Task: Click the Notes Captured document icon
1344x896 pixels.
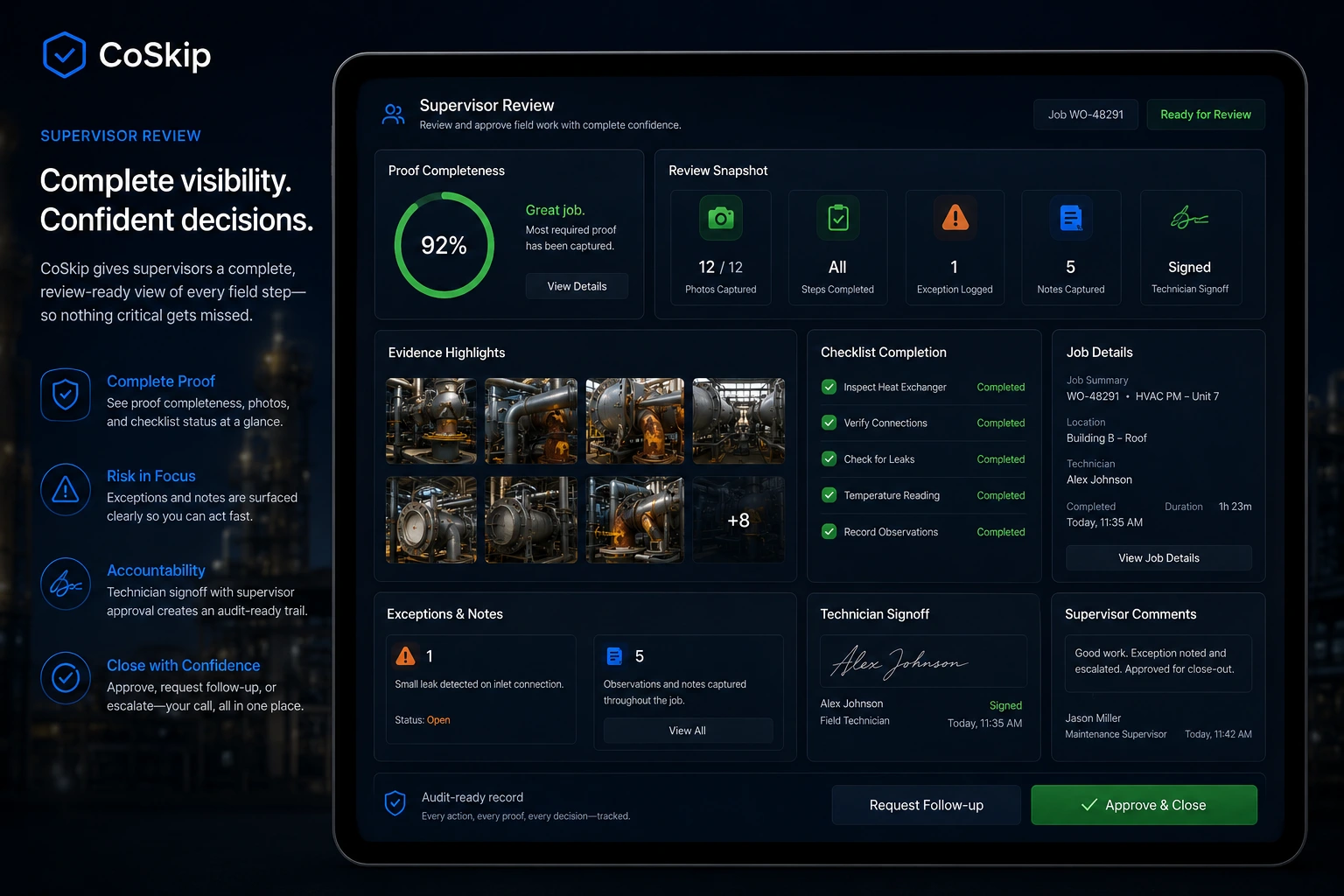Action: click(x=1071, y=218)
